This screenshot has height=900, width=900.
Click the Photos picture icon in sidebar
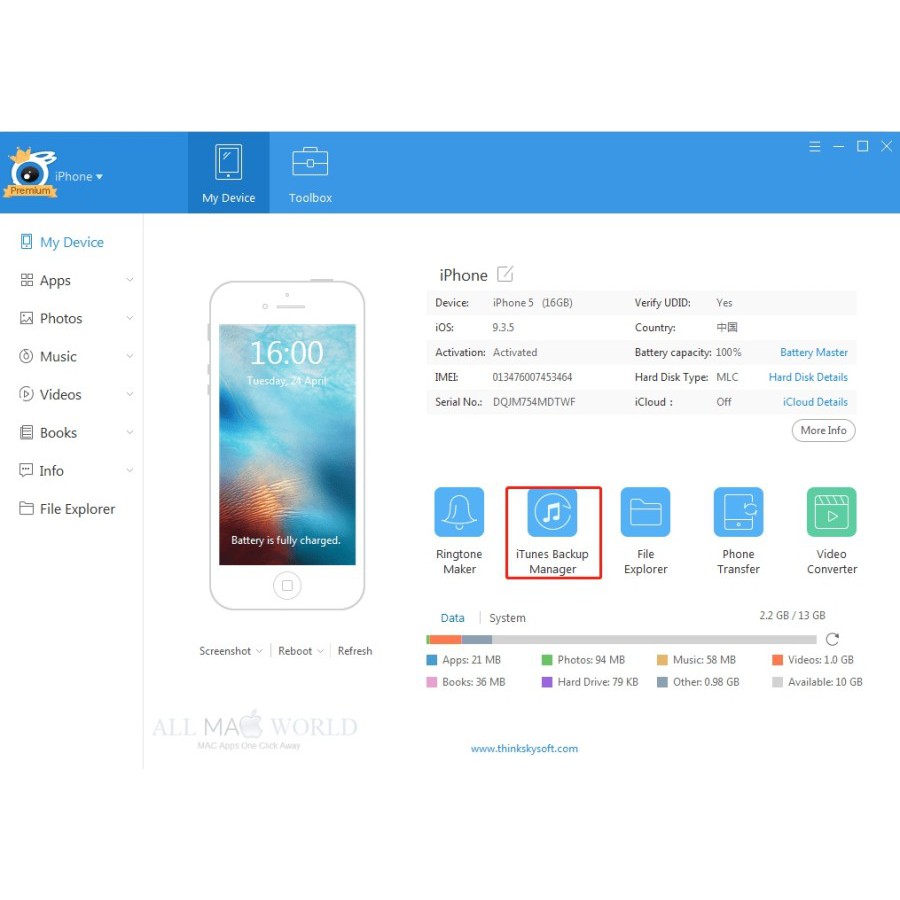click(x=26, y=318)
